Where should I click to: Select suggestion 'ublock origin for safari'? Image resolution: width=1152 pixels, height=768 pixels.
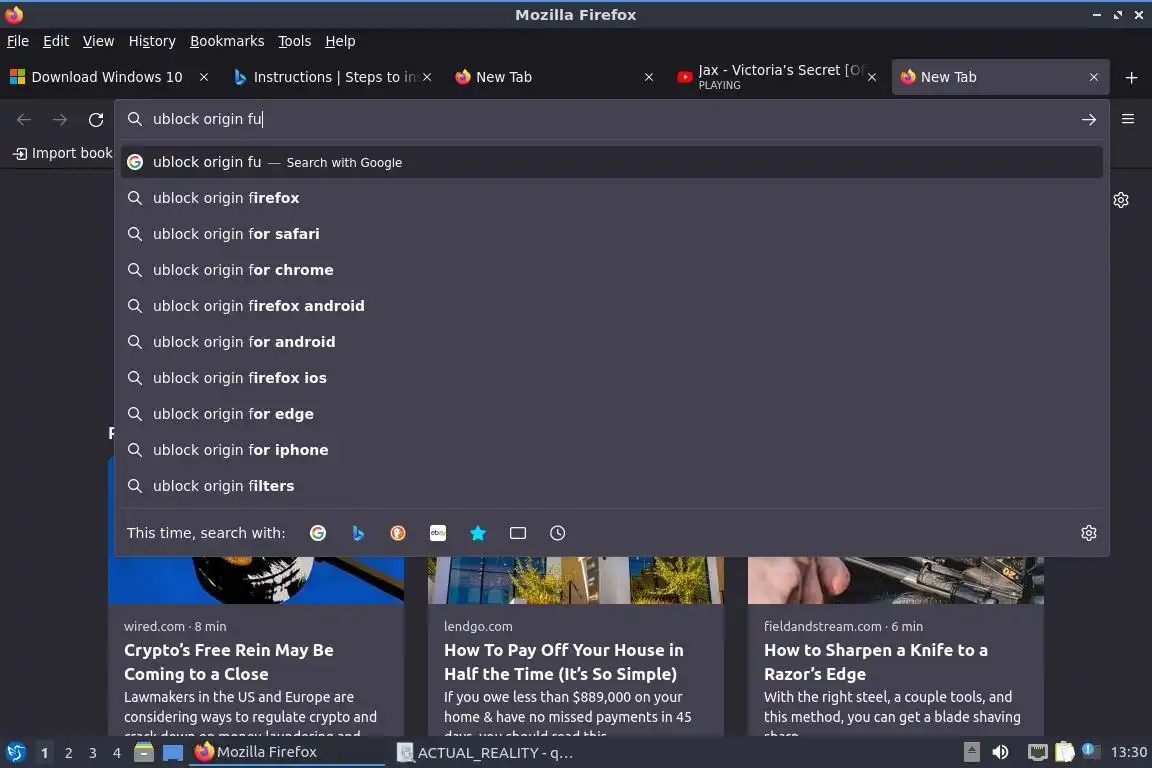point(611,234)
